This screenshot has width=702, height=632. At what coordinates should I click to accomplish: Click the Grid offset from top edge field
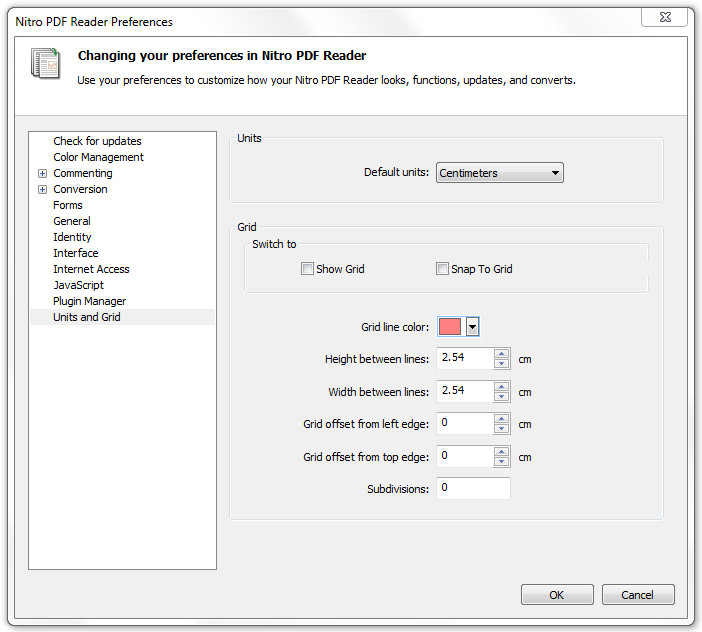point(465,457)
